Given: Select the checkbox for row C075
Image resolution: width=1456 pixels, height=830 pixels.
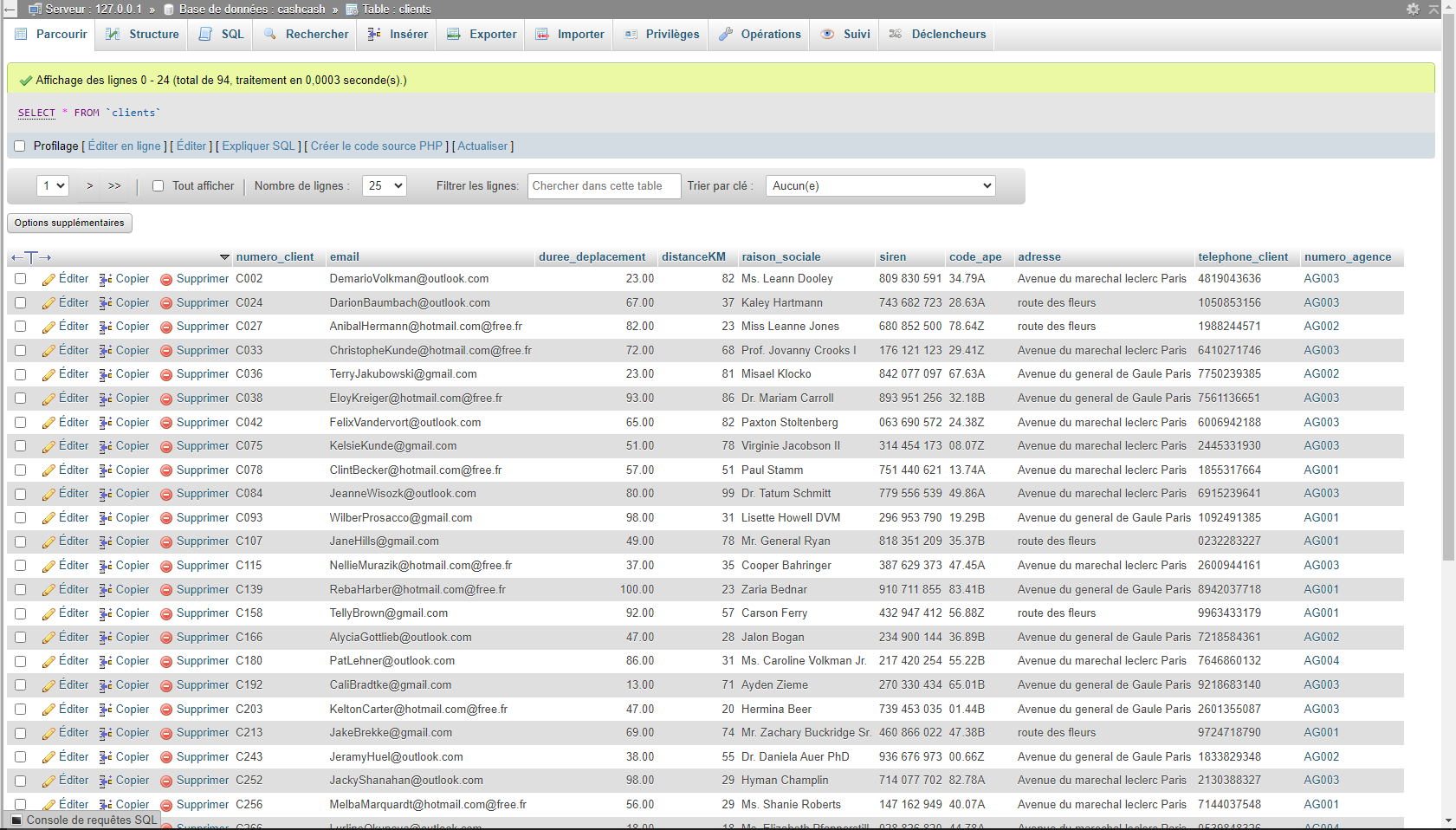Looking at the screenshot, I should pyautogui.click(x=21, y=446).
